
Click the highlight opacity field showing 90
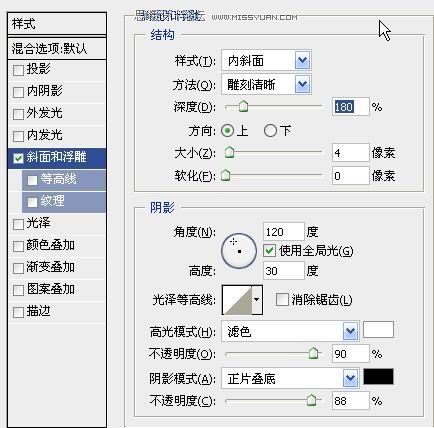click(x=351, y=354)
